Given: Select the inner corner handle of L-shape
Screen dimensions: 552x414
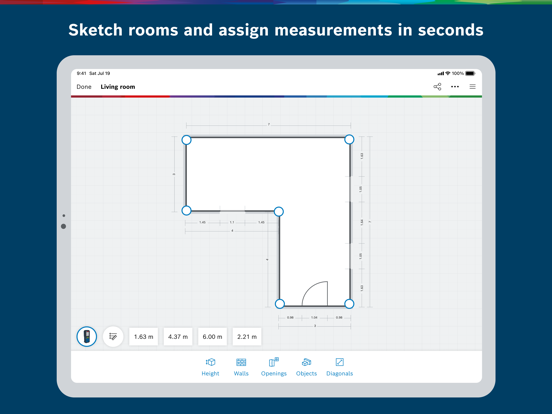Looking at the screenshot, I should 278,212.
